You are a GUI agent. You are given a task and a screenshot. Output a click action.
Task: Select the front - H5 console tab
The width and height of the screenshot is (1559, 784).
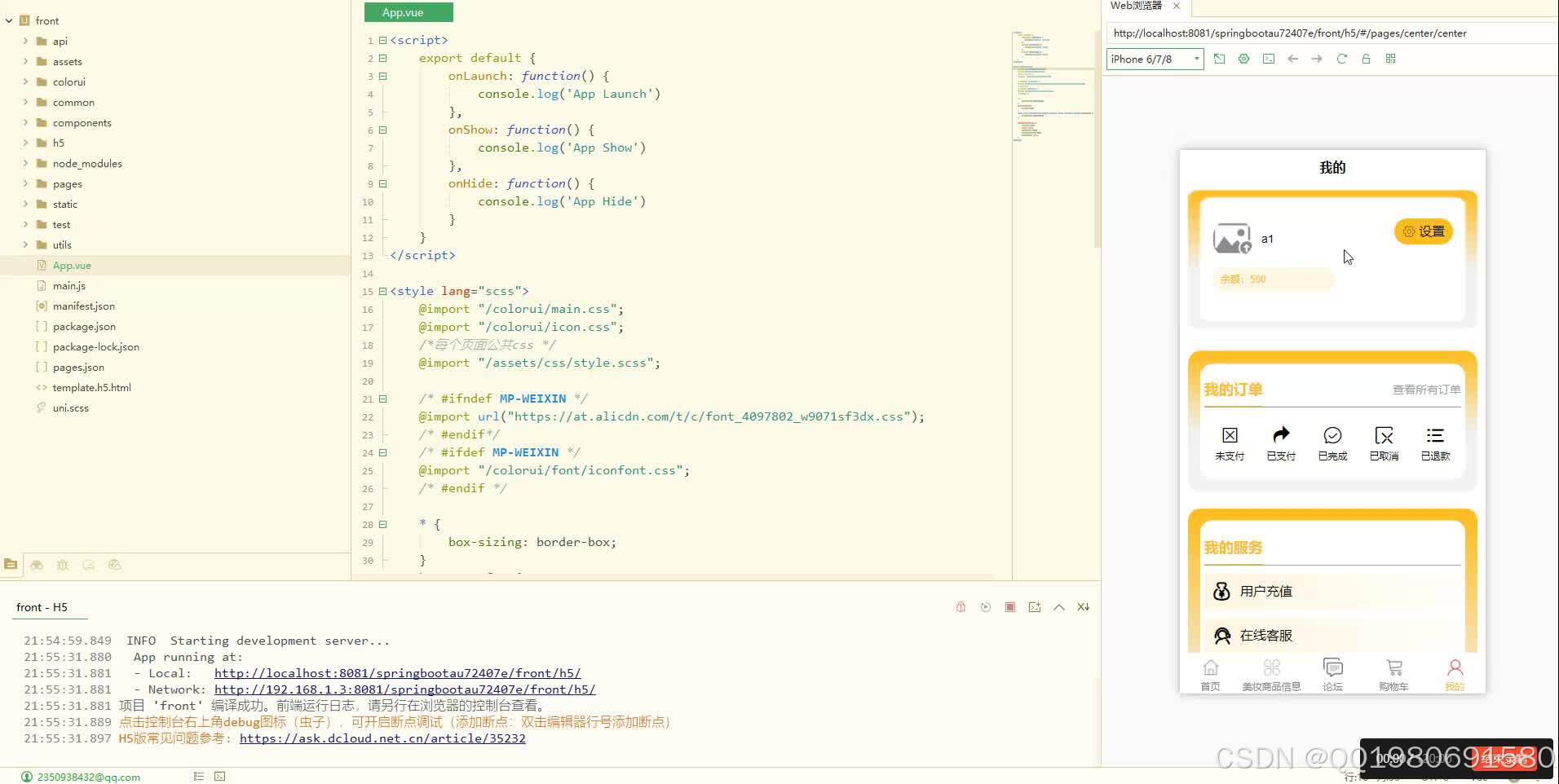pos(42,607)
